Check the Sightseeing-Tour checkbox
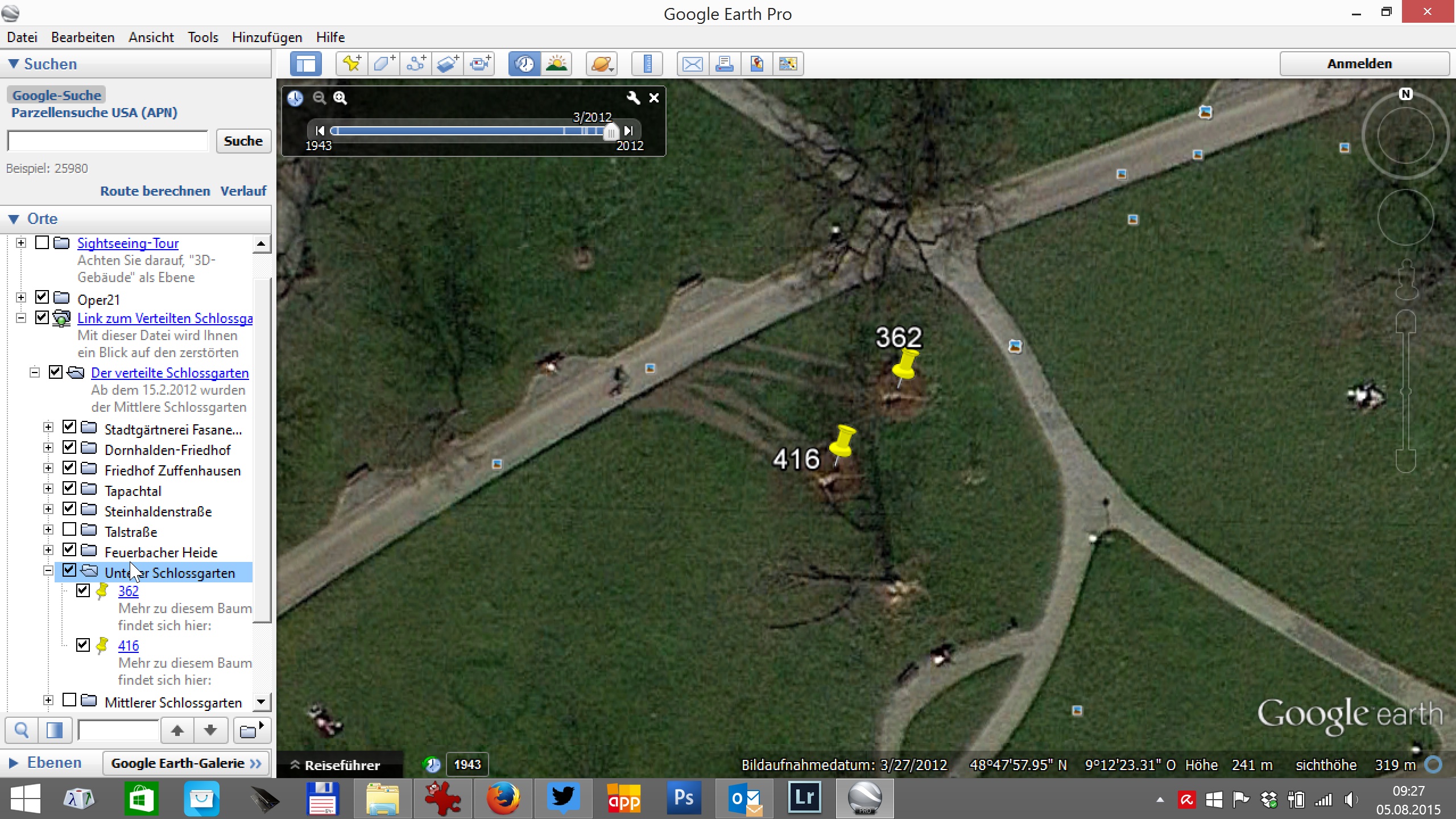The height and width of the screenshot is (819, 1456). (42, 243)
